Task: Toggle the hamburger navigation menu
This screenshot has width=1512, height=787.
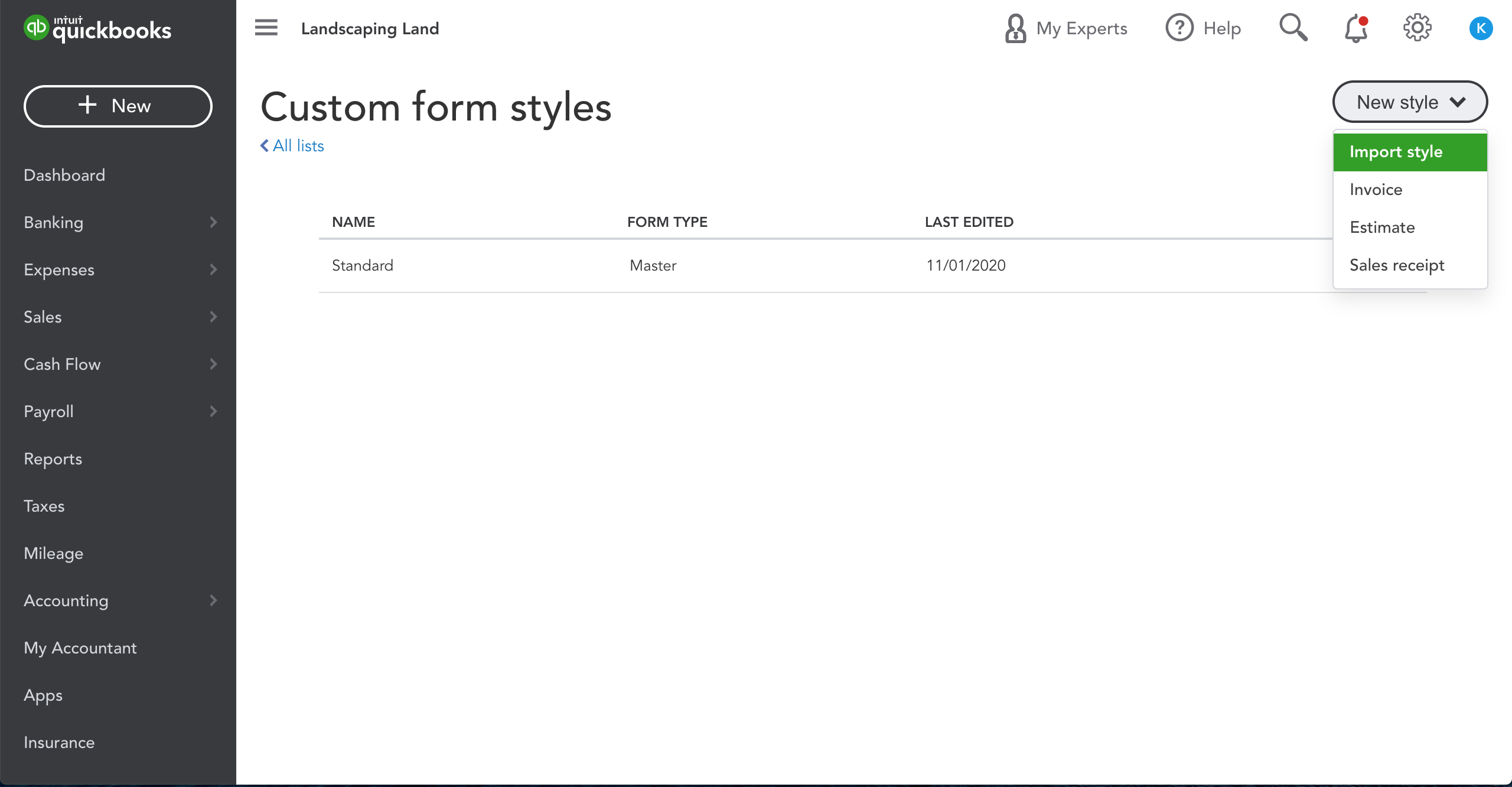Action: 266,28
